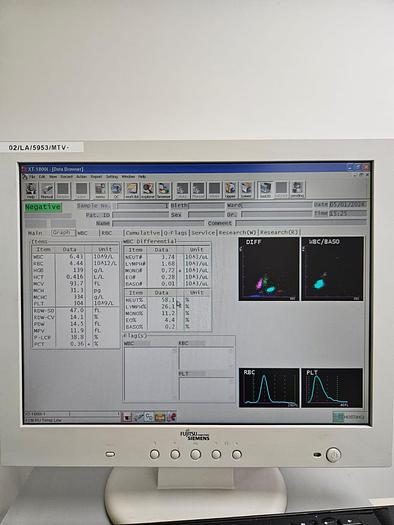This screenshot has width=394, height=525.
Task: Open the Window menu
Action: 128,176
